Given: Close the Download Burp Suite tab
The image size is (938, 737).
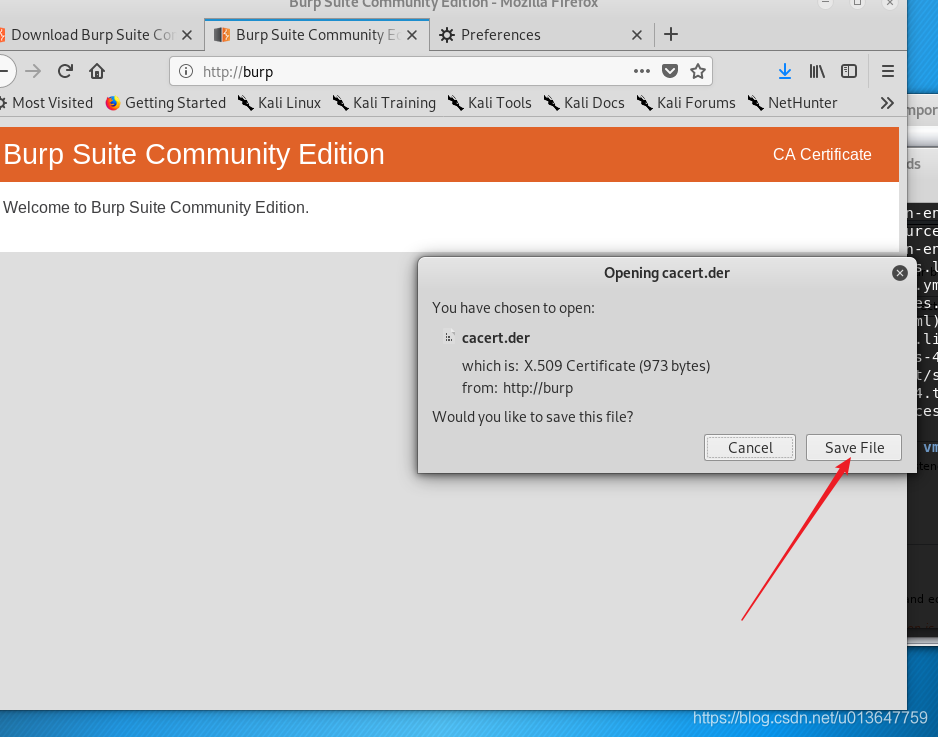Looking at the screenshot, I should coord(187,35).
